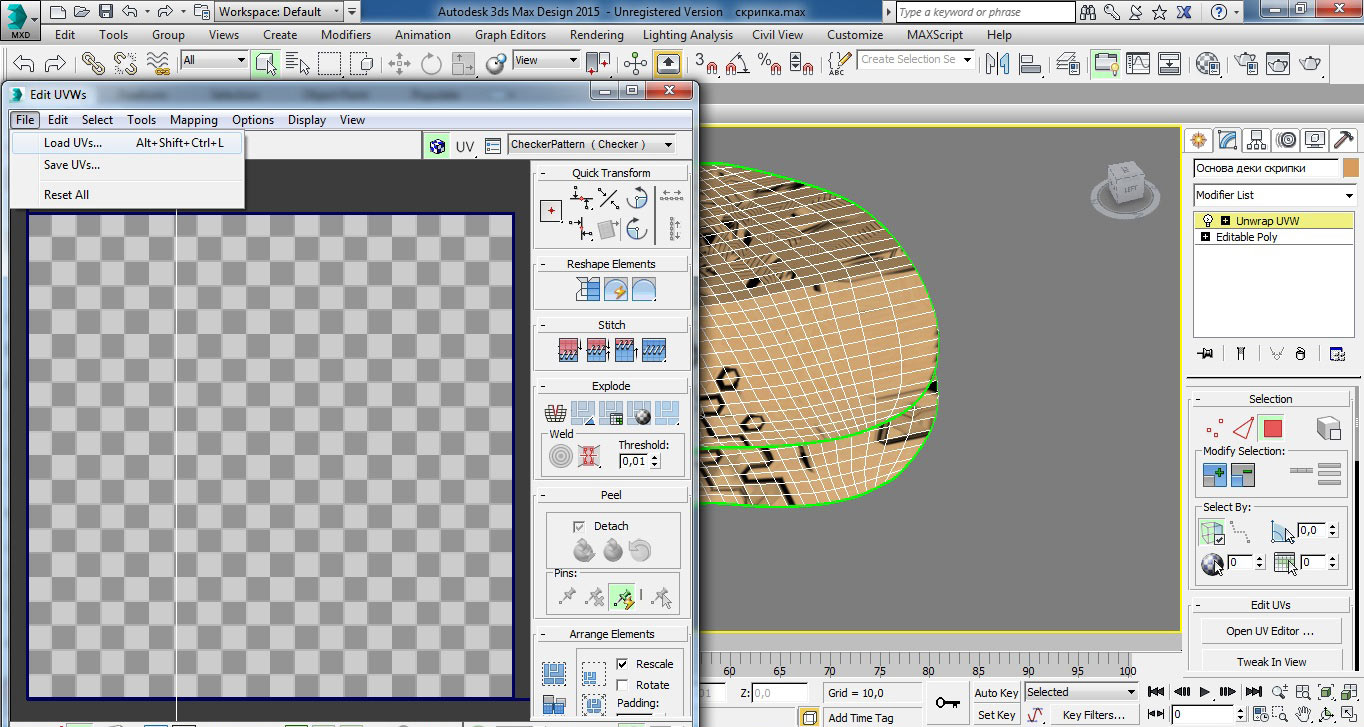Click Polygon sub-object selection icon
1364x727 pixels.
(1272, 429)
